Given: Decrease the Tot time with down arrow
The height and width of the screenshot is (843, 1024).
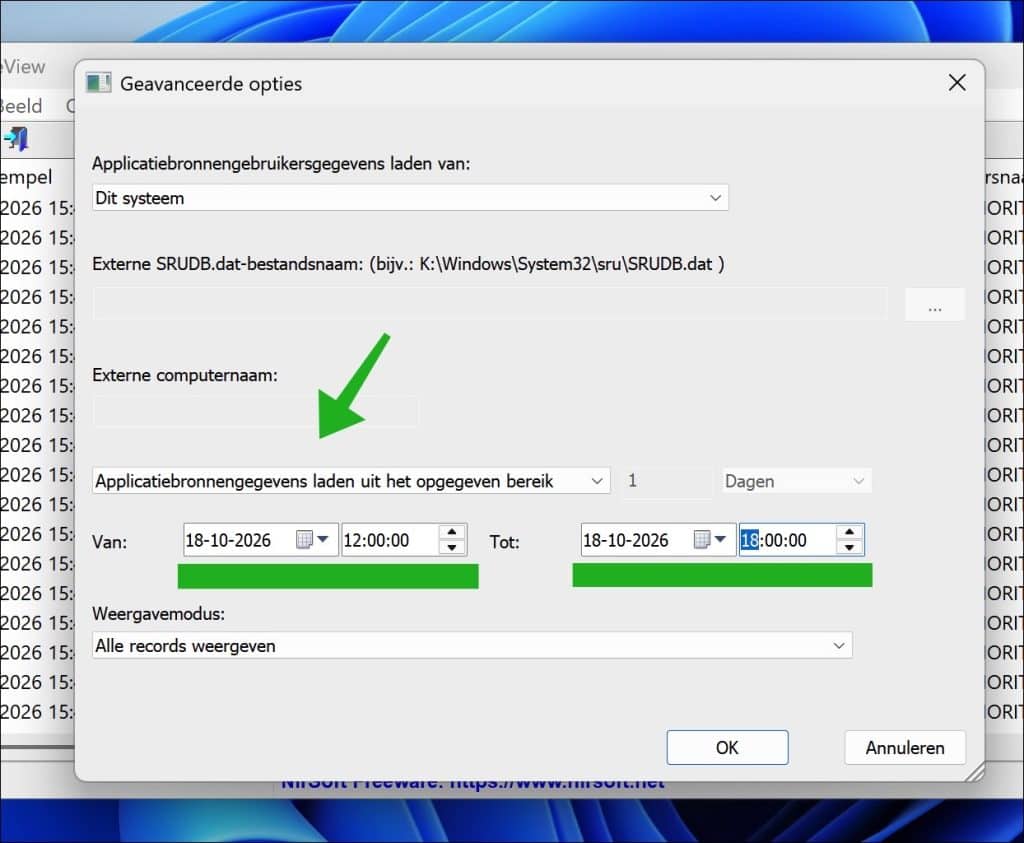Looking at the screenshot, I should [x=849, y=547].
